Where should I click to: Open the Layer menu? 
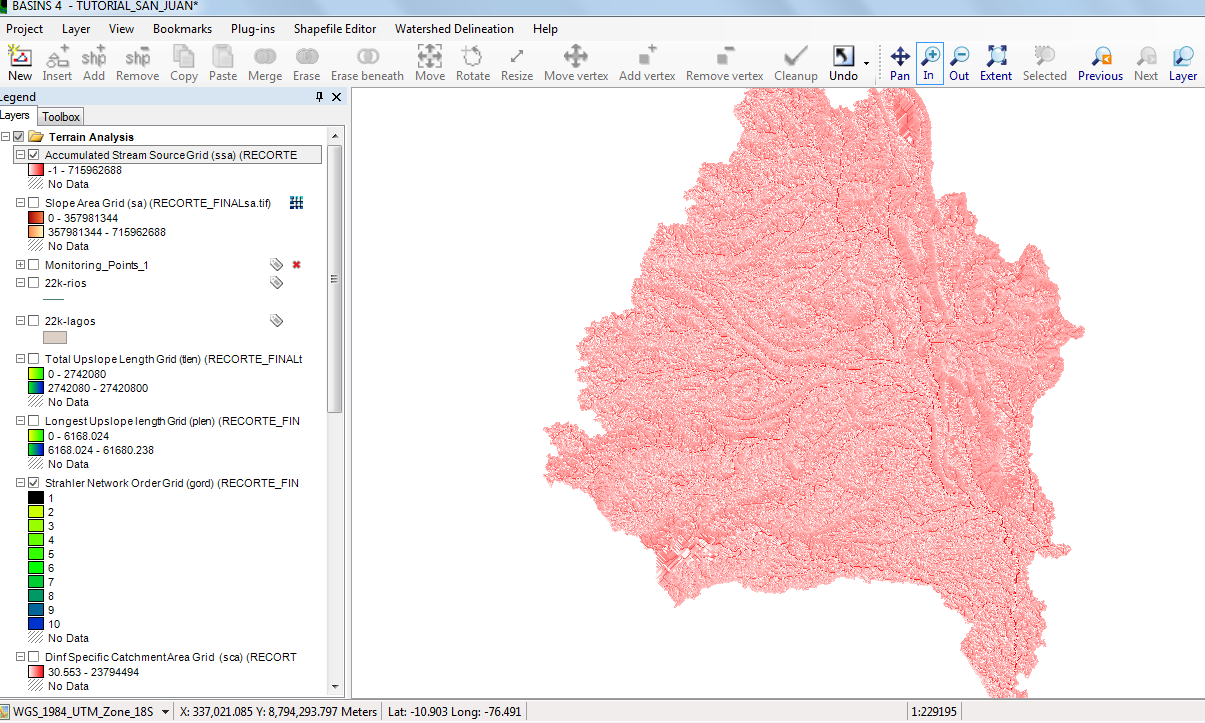pyautogui.click(x=76, y=29)
